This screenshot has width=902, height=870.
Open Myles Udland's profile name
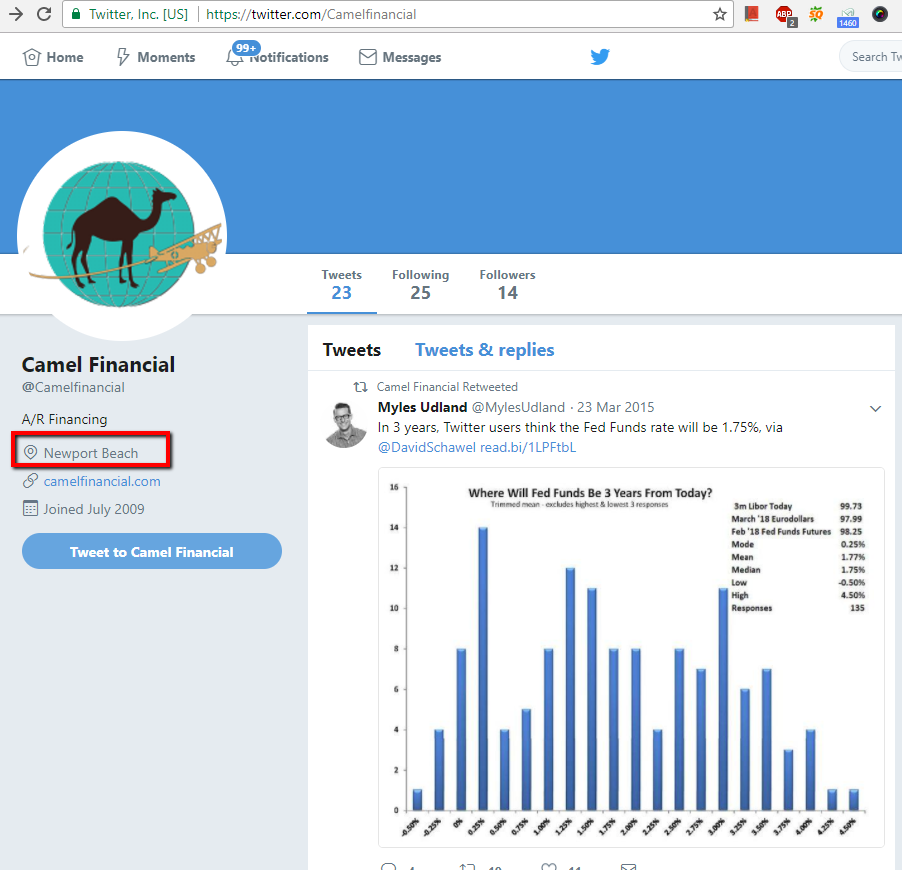(x=422, y=407)
